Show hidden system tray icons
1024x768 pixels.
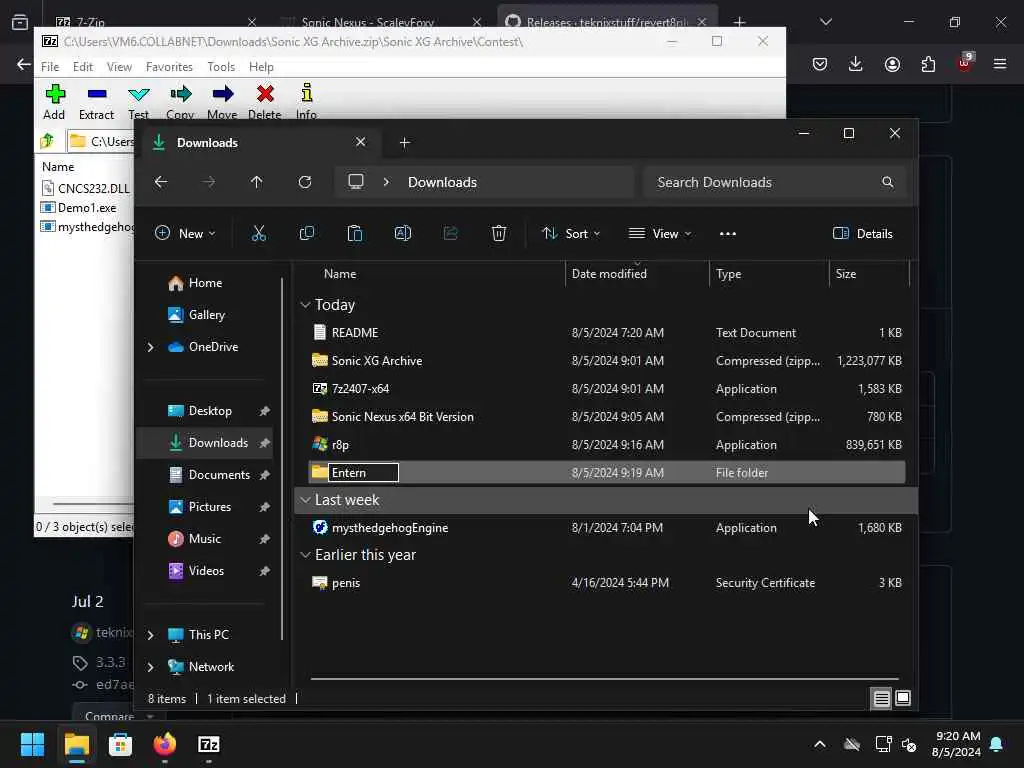[x=820, y=744]
